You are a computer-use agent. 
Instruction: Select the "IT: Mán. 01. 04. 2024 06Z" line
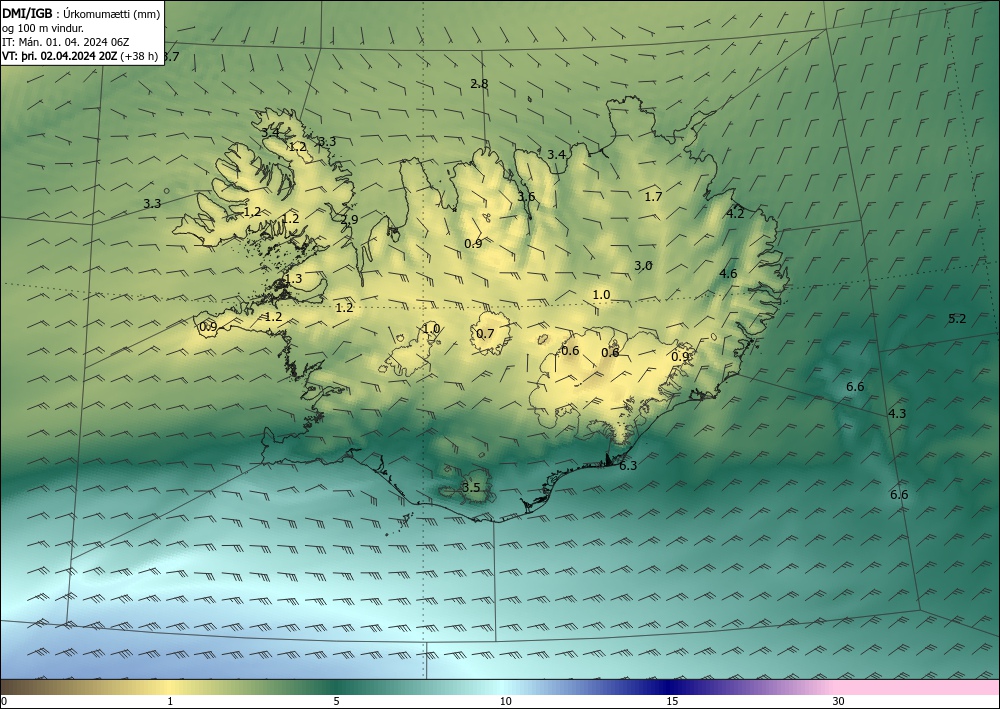[x=66, y=42]
